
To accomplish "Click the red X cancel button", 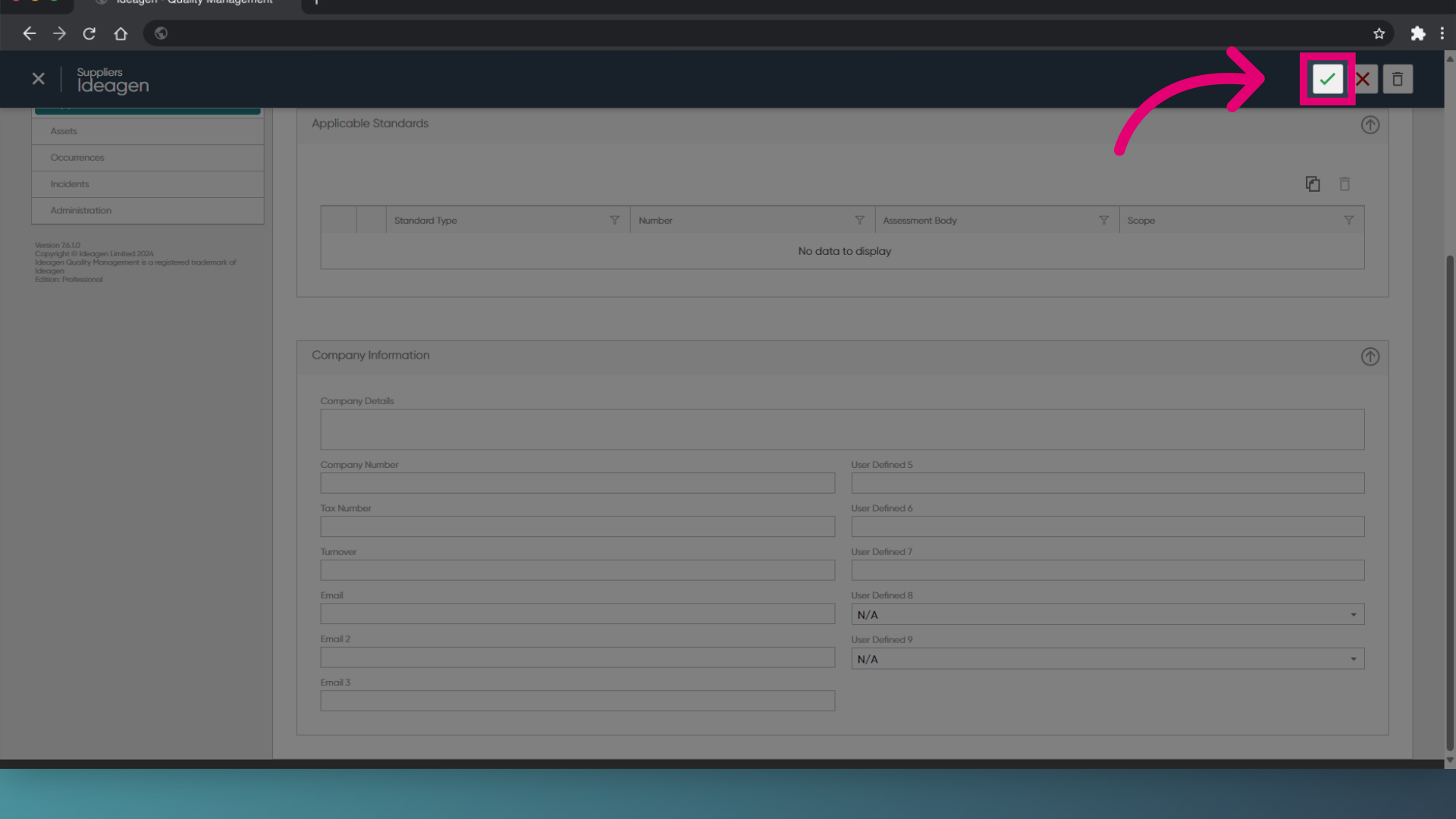I will (x=1363, y=79).
